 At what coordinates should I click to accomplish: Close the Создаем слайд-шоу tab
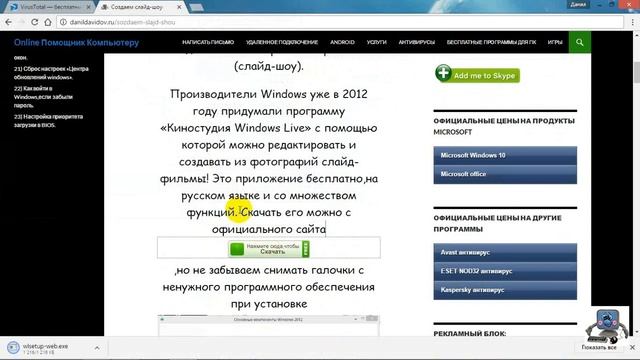179,7
